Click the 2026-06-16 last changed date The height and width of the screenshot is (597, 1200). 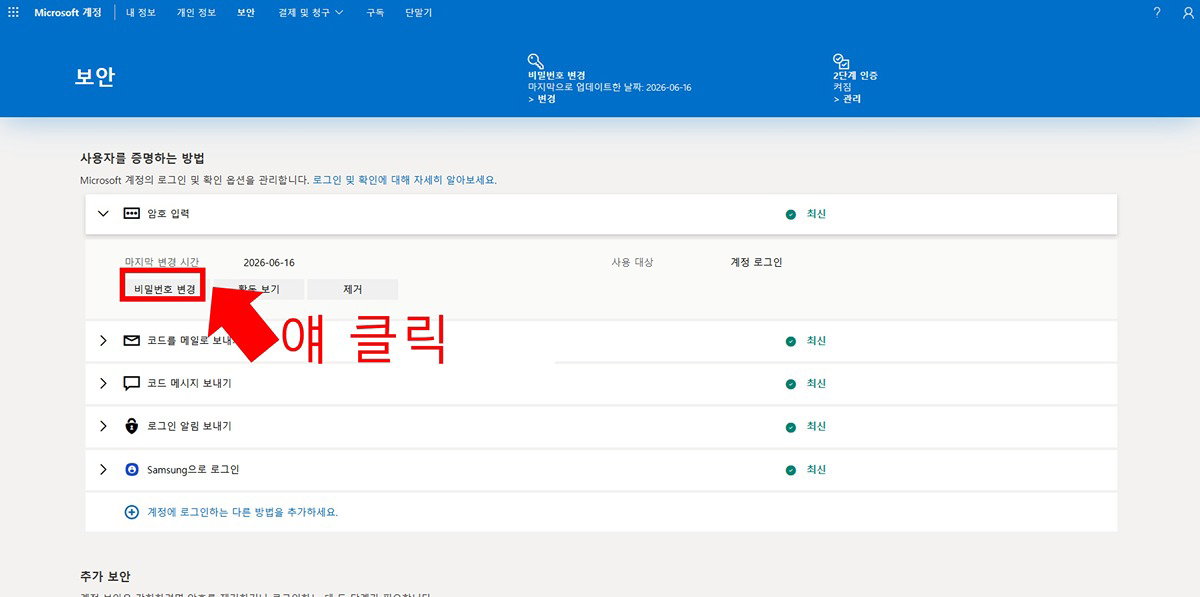pyautogui.click(x=269, y=263)
